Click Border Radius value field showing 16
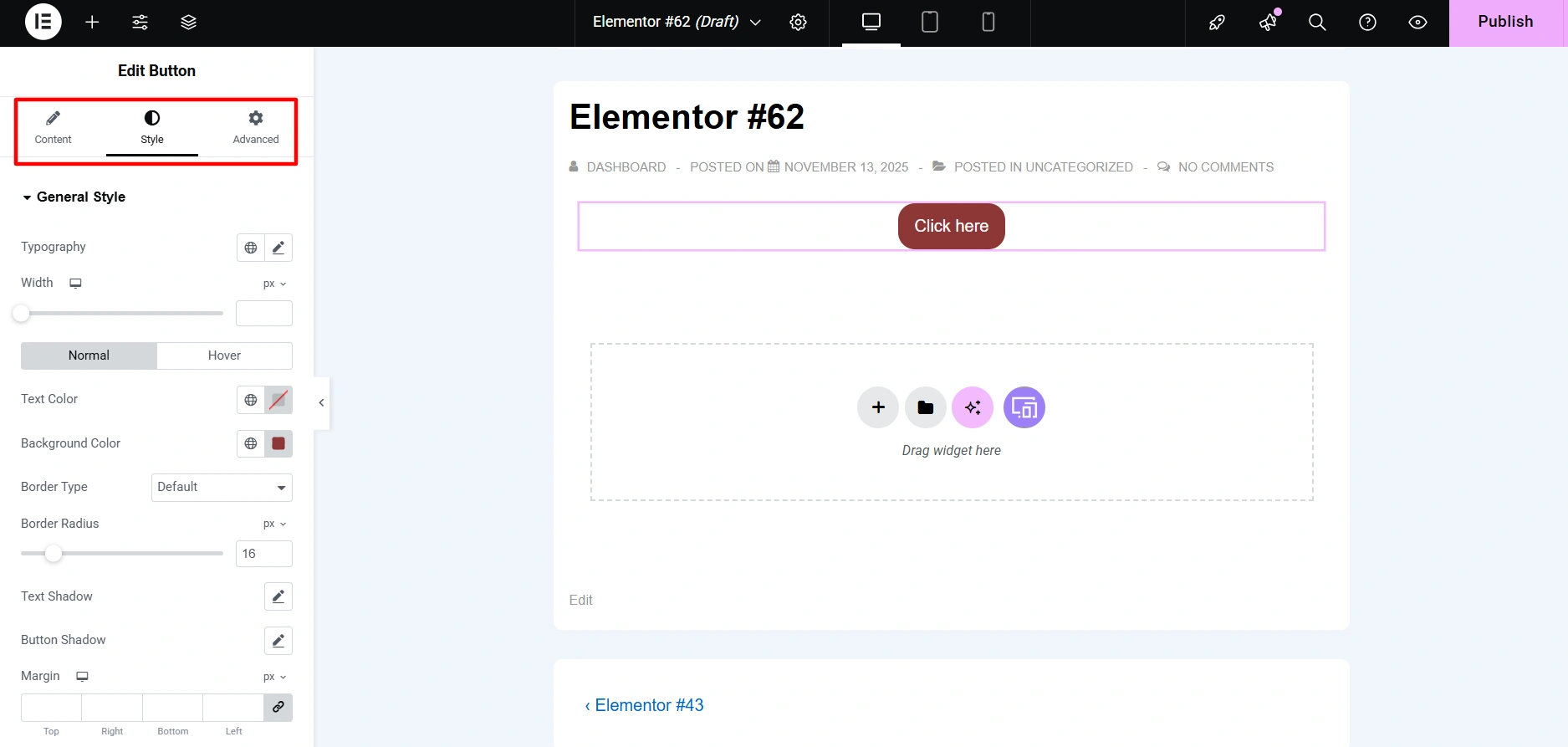1568x747 pixels. (x=264, y=554)
